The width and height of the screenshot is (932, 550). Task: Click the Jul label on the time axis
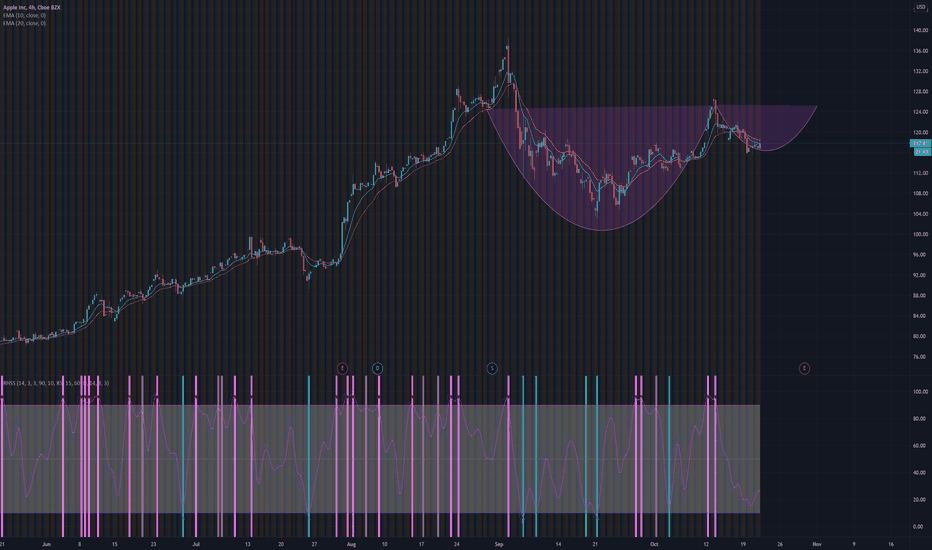[196, 544]
